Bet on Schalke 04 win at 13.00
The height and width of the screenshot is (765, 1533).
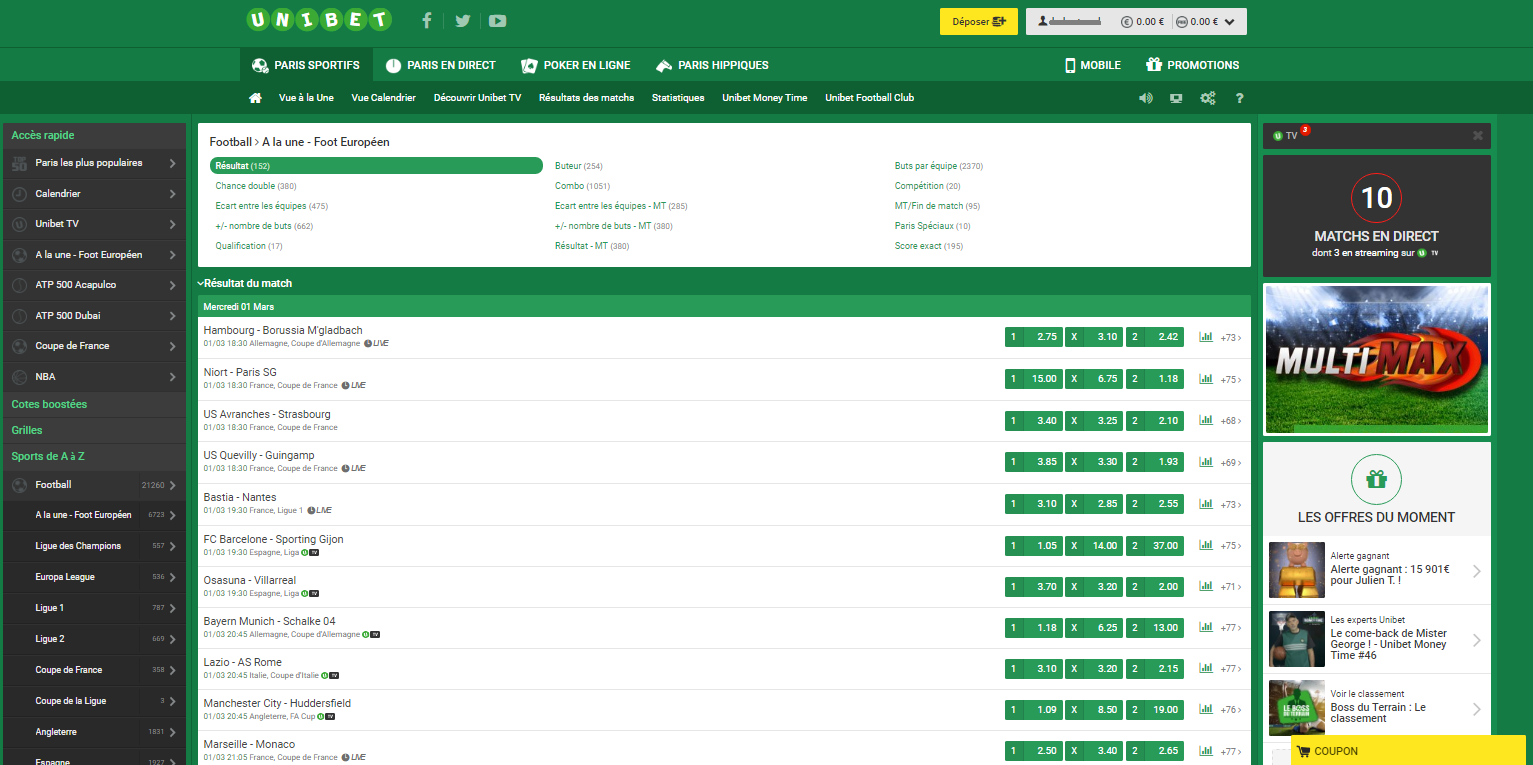tap(1155, 628)
